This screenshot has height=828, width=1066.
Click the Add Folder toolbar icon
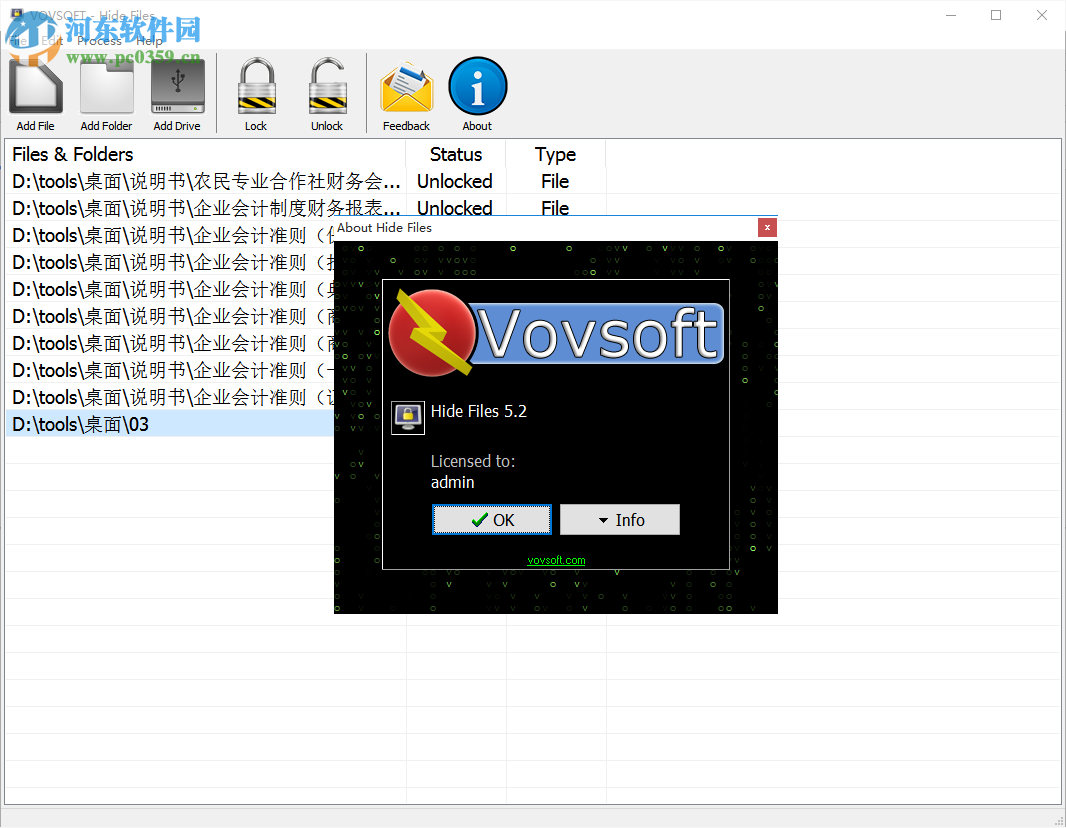click(106, 88)
